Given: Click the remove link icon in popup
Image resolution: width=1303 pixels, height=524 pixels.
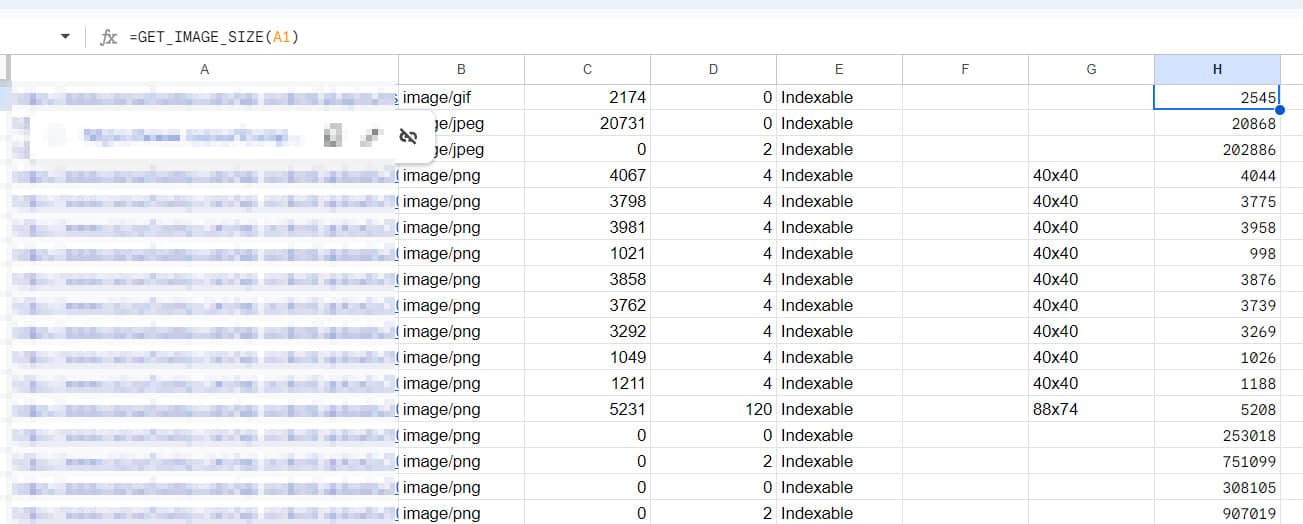Looking at the screenshot, I should [x=408, y=137].
